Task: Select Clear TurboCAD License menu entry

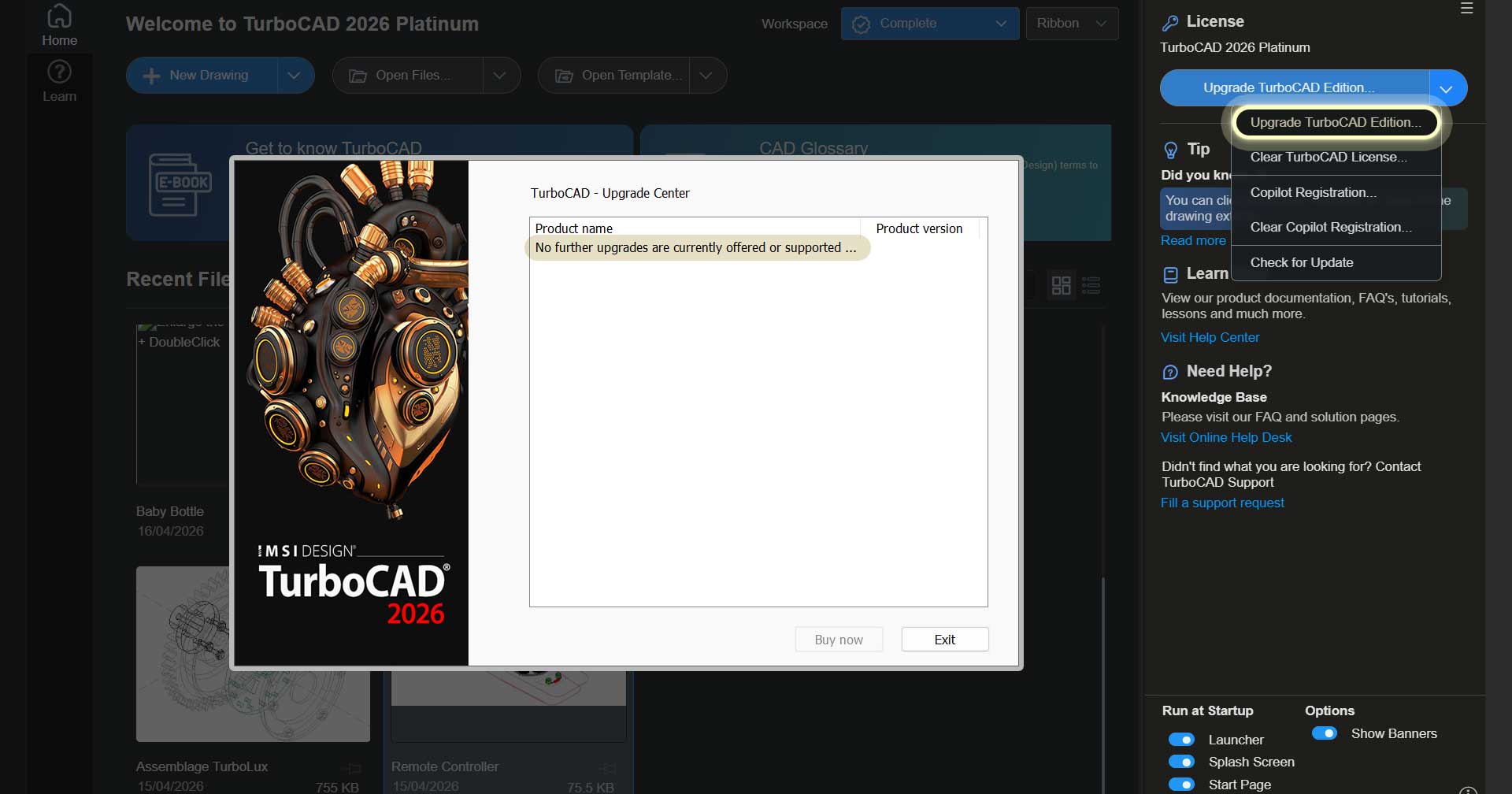Action: [x=1336, y=158]
